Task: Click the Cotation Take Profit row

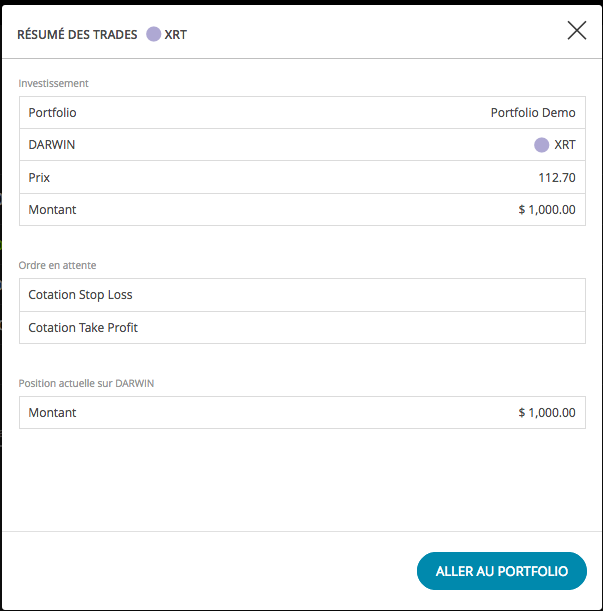Action: point(302,328)
